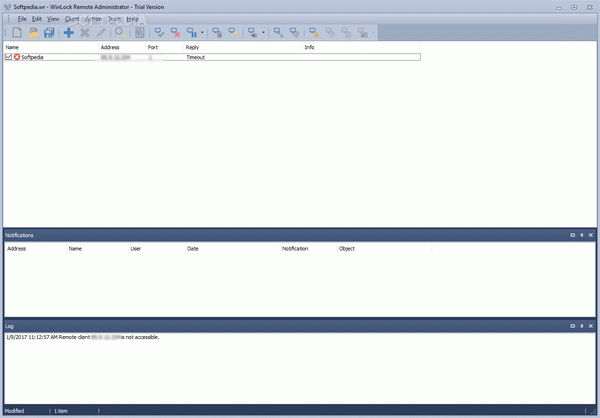
Task: Open the Action menu
Action: 93,19
